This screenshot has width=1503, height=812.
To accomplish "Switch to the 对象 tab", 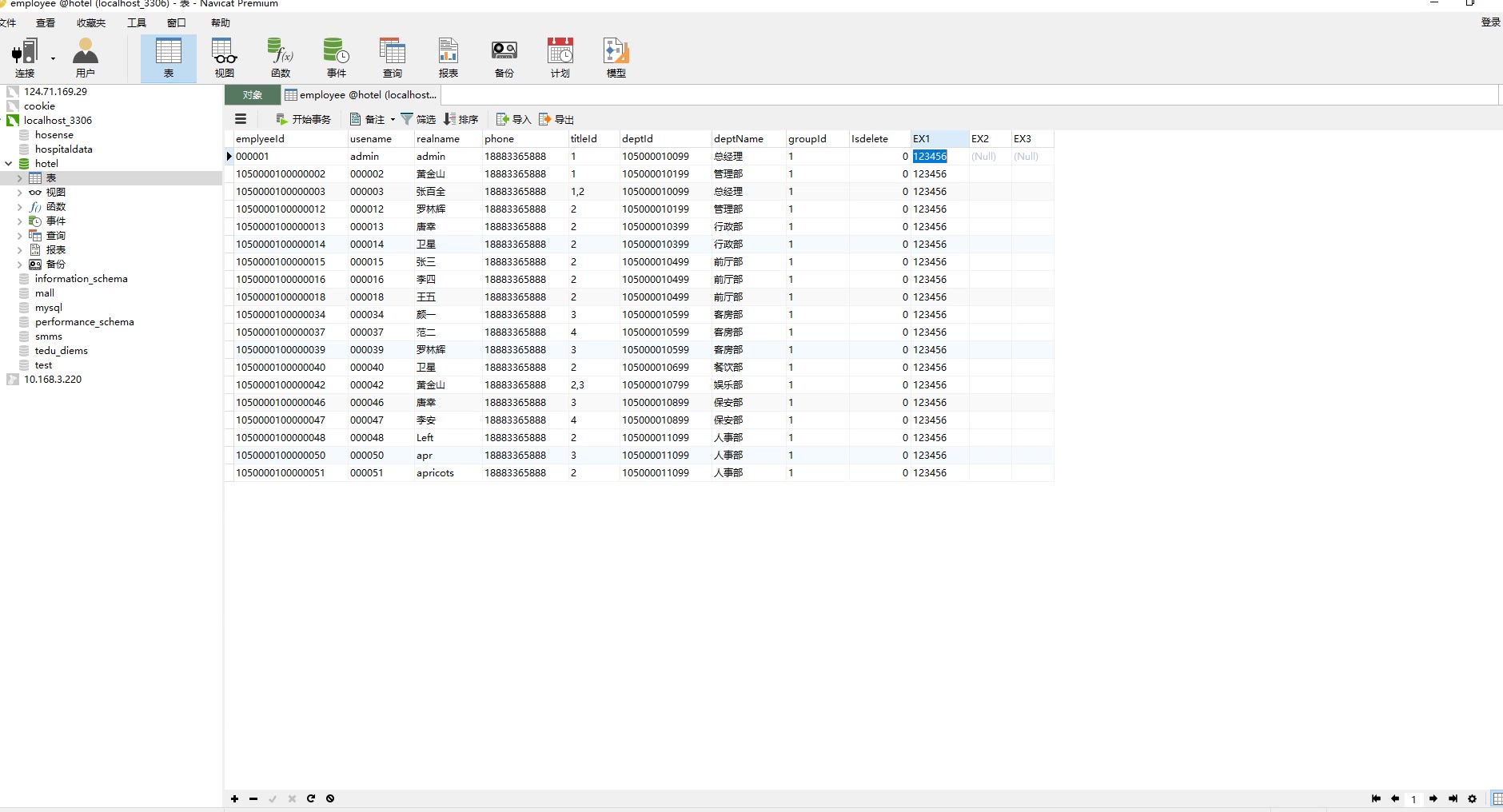I will tap(253, 95).
